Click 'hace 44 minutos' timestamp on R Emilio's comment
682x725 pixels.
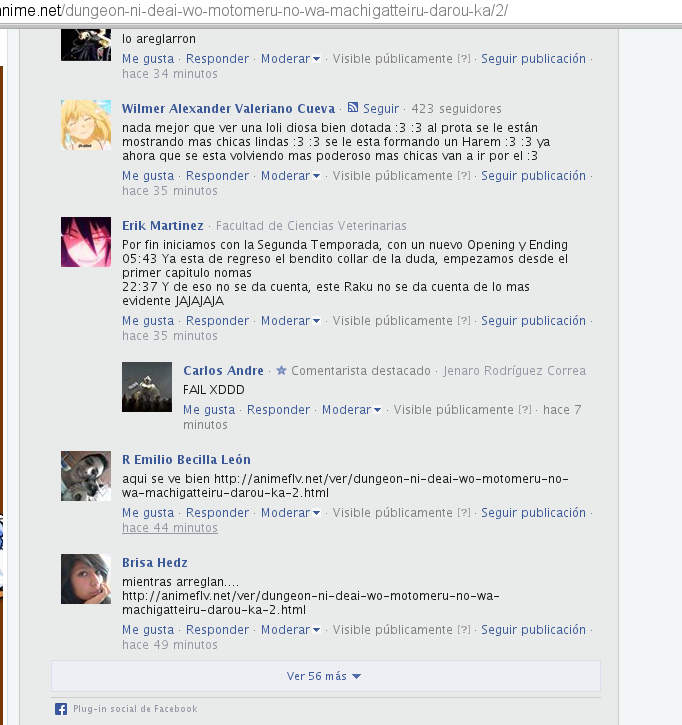170,528
